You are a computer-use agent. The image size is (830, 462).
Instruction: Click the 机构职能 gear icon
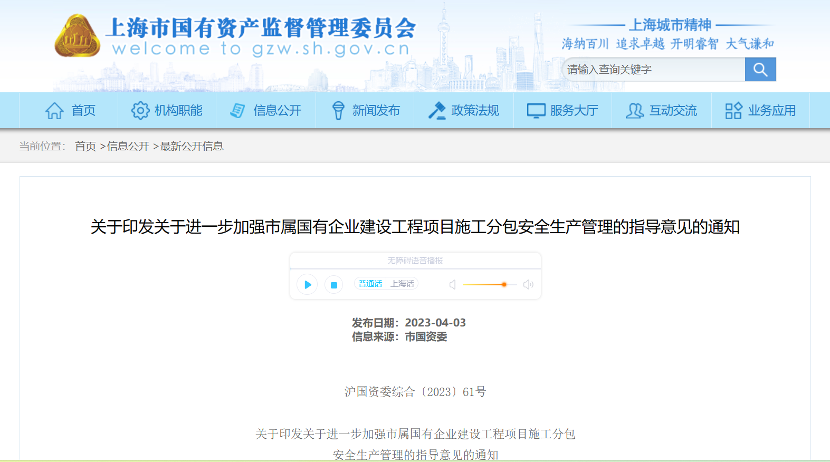(x=140, y=110)
